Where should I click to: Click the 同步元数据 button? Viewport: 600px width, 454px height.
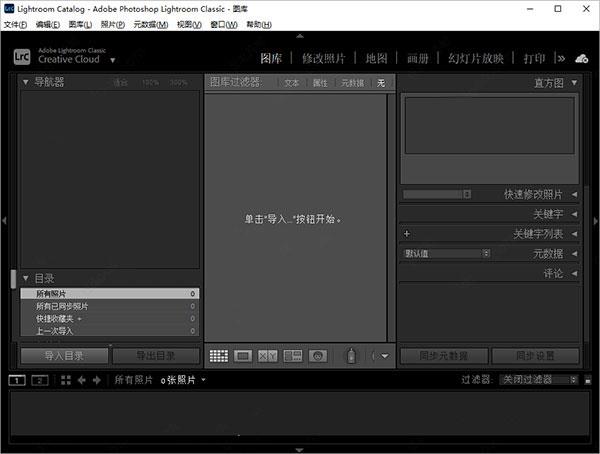444,356
